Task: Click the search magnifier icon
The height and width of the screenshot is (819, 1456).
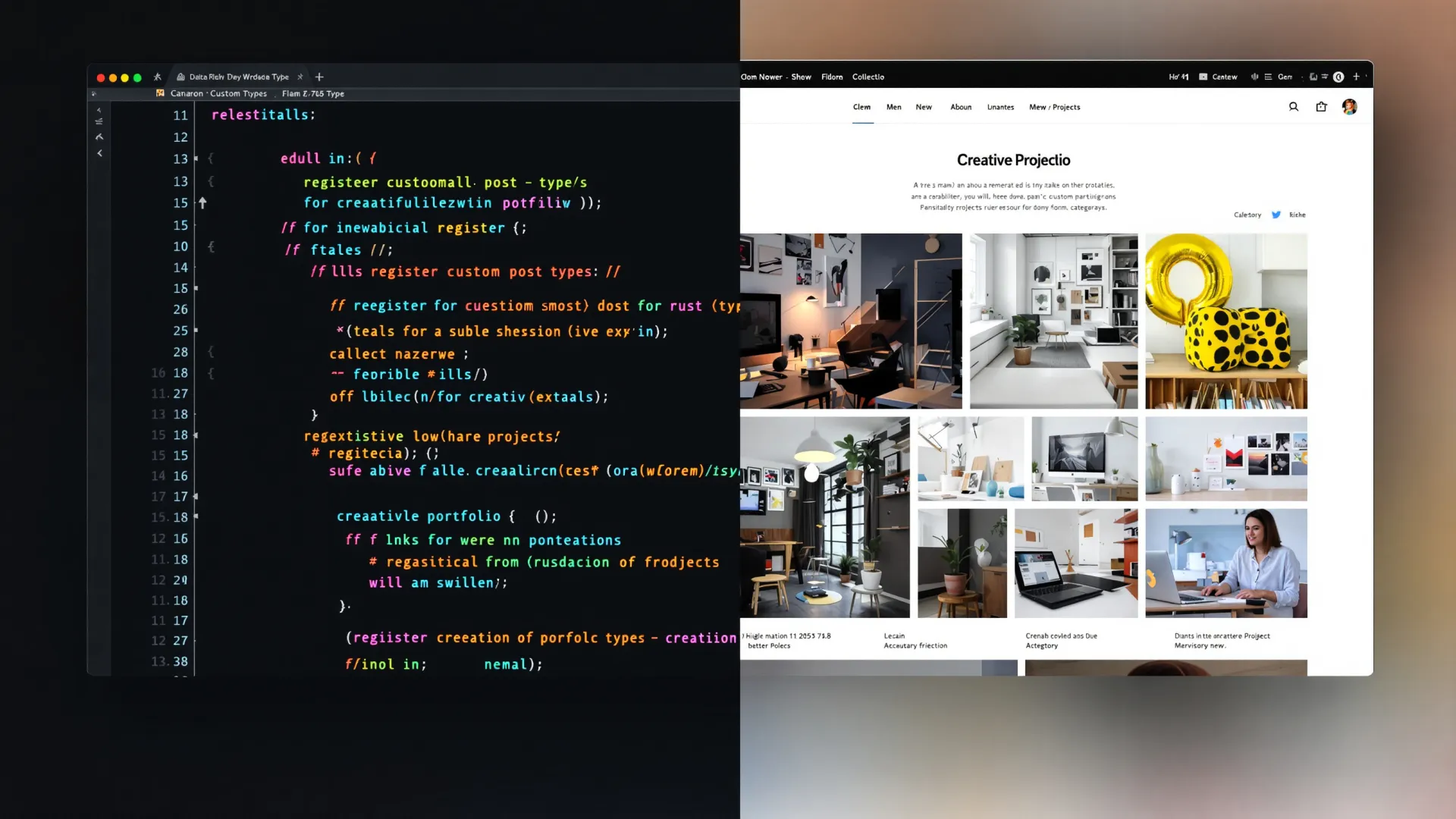Action: coord(1294,107)
